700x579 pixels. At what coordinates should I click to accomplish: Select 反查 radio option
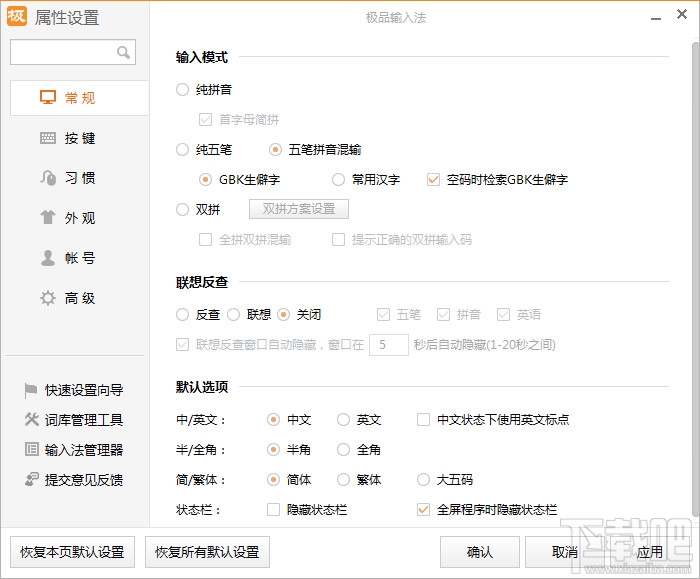click(x=182, y=315)
